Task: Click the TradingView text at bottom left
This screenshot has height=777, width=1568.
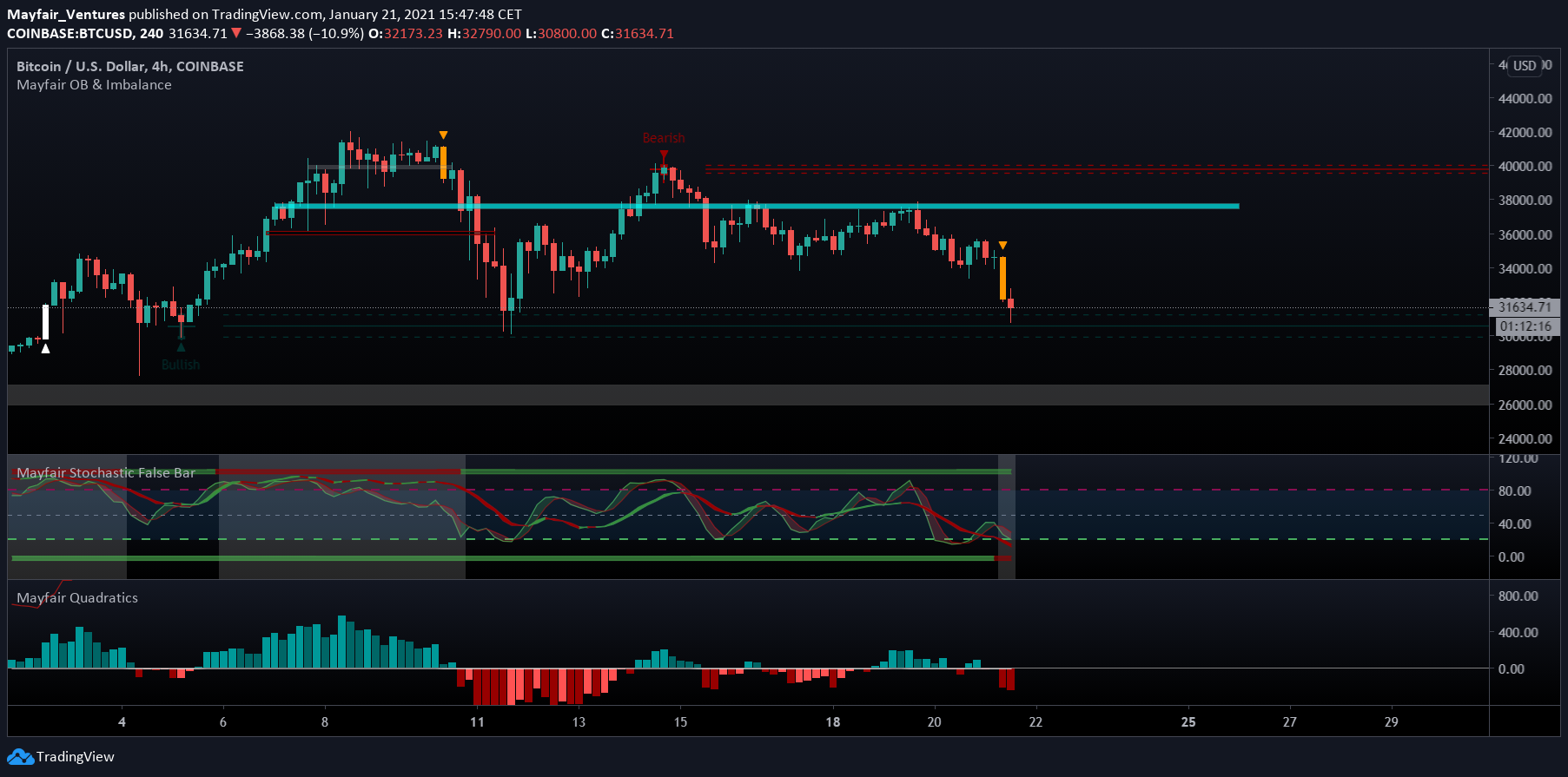Action: [x=76, y=757]
